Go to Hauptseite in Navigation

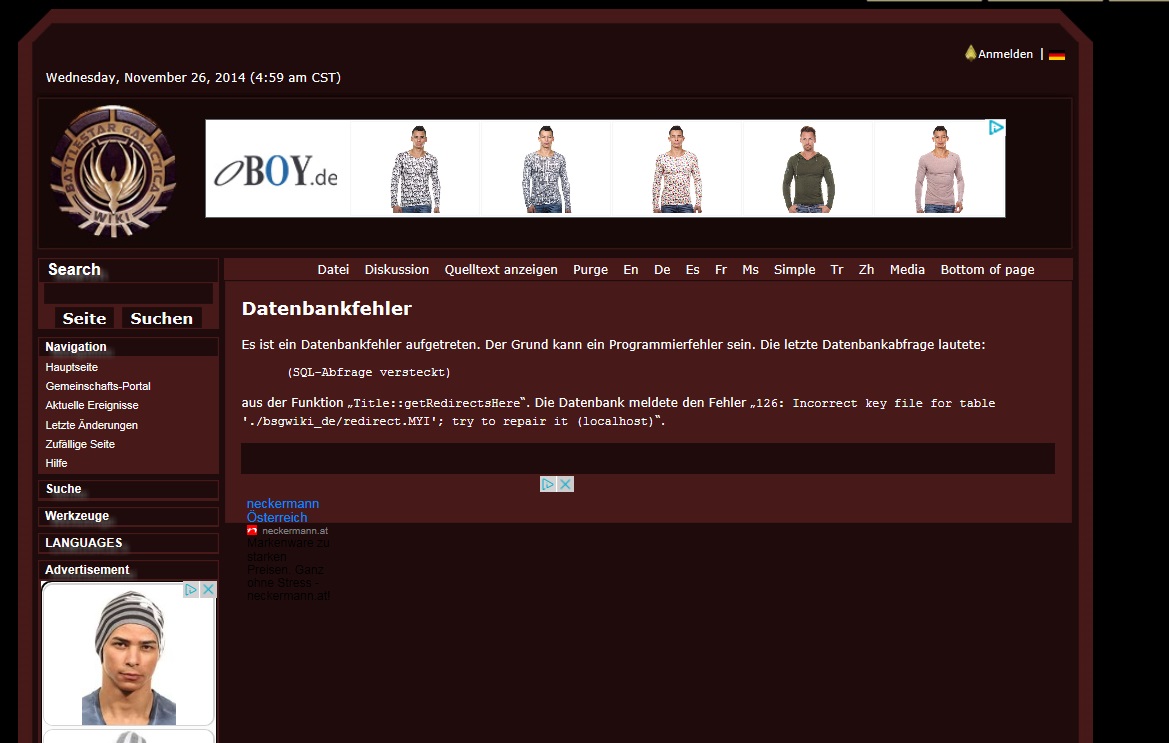pos(72,367)
